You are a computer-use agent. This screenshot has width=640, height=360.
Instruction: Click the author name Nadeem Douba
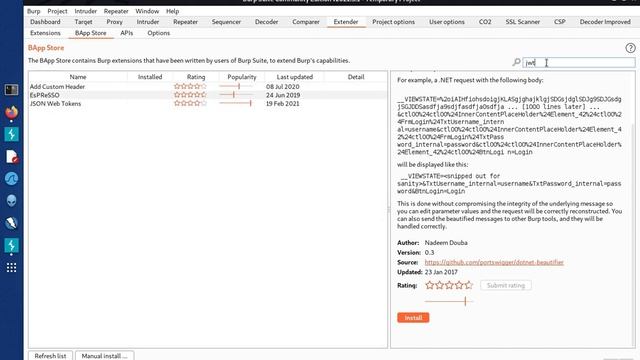(446, 243)
